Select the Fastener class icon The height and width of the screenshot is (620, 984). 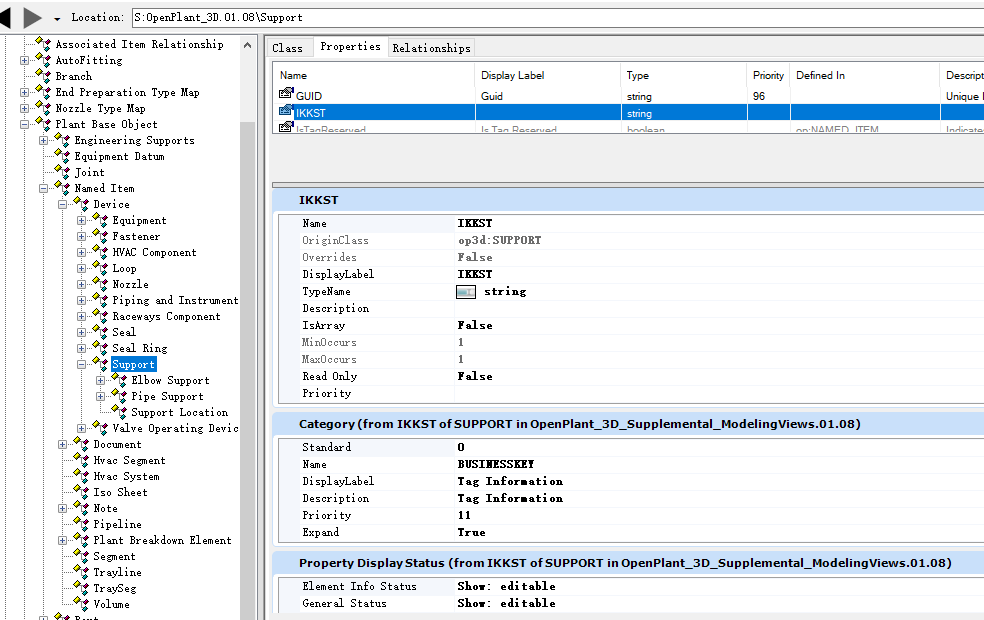pos(100,236)
